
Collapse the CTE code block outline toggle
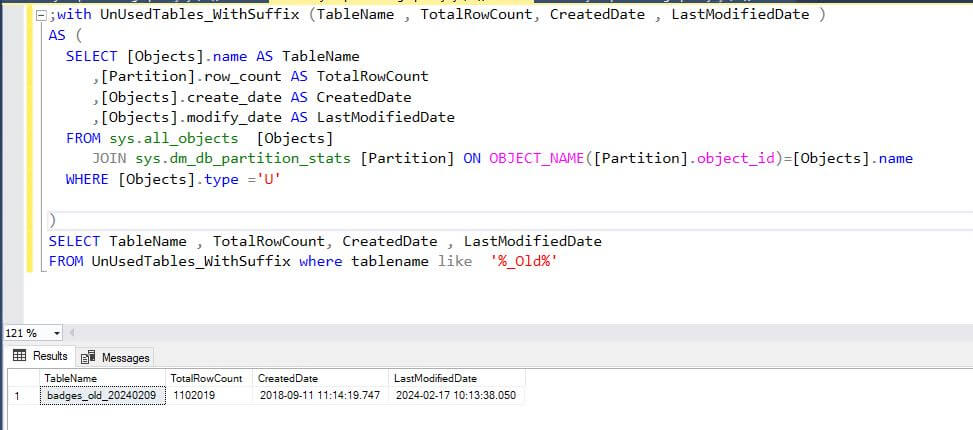[42, 15]
